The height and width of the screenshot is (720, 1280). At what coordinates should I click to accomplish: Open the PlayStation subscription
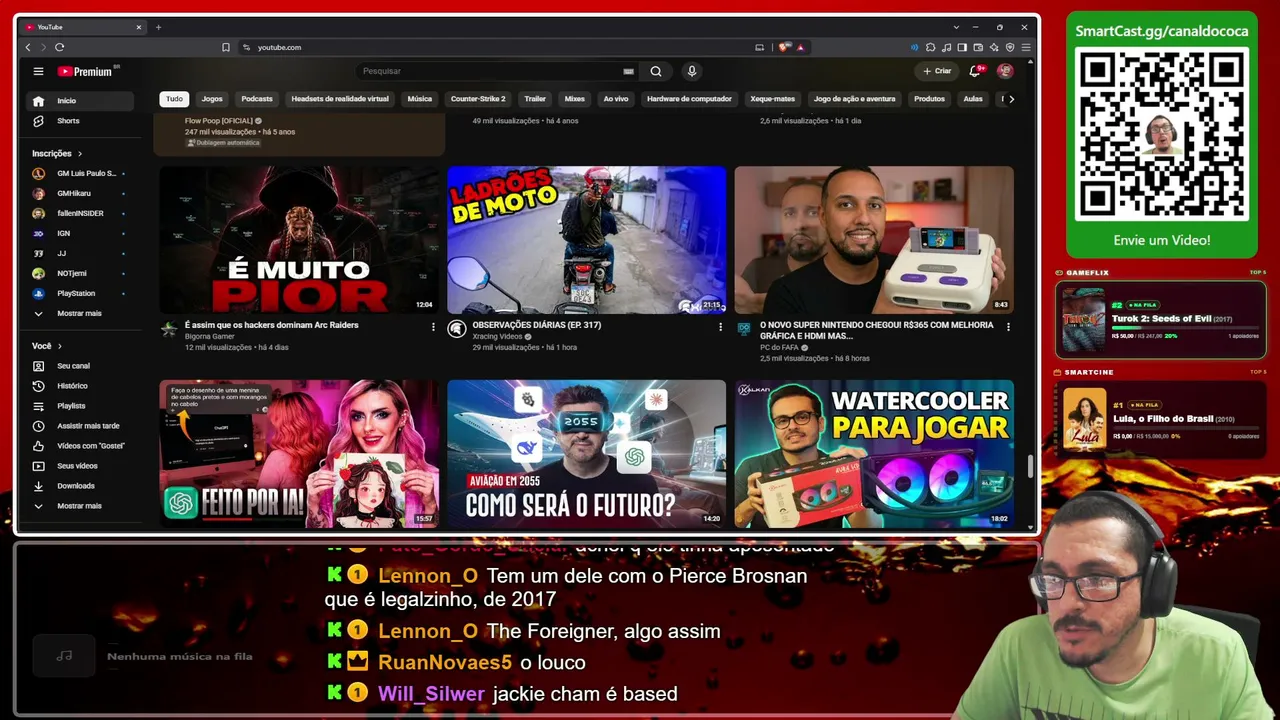coord(80,294)
